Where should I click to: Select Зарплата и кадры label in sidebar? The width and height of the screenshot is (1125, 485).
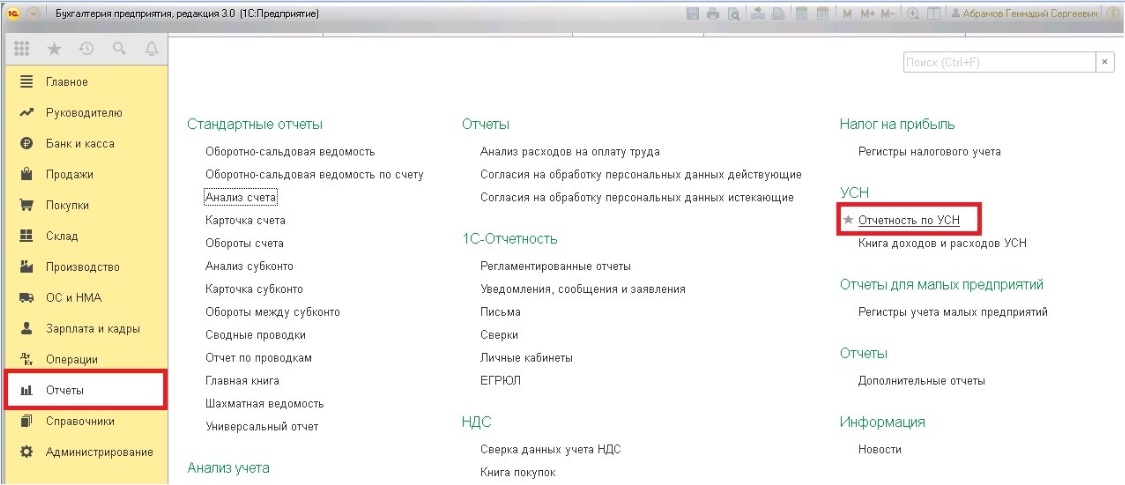[93, 329]
